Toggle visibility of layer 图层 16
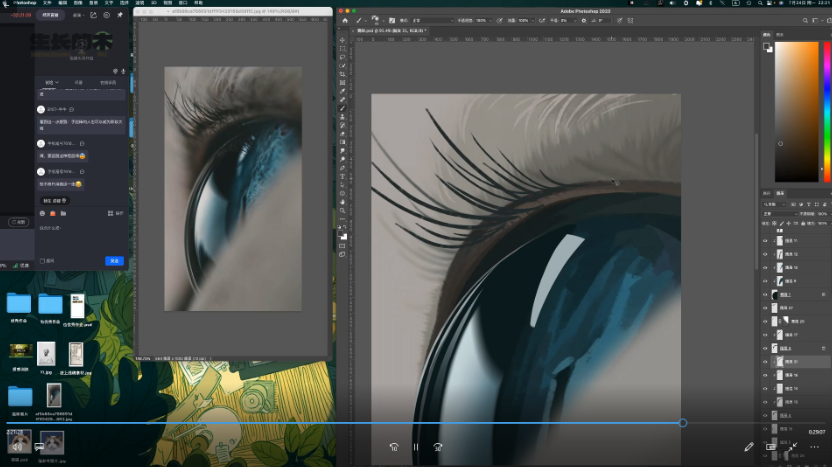 click(x=765, y=375)
